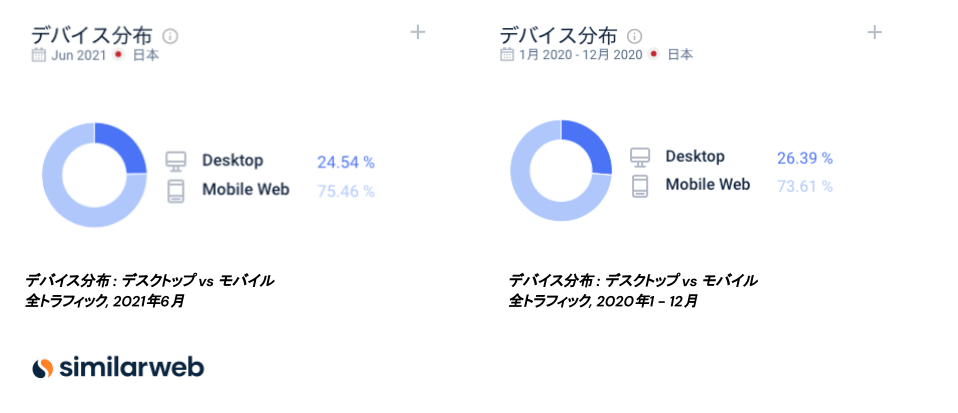Image resolution: width=958 pixels, height=413 pixels.
Task: Click the Similarweb logo
Action: (117, 367)
